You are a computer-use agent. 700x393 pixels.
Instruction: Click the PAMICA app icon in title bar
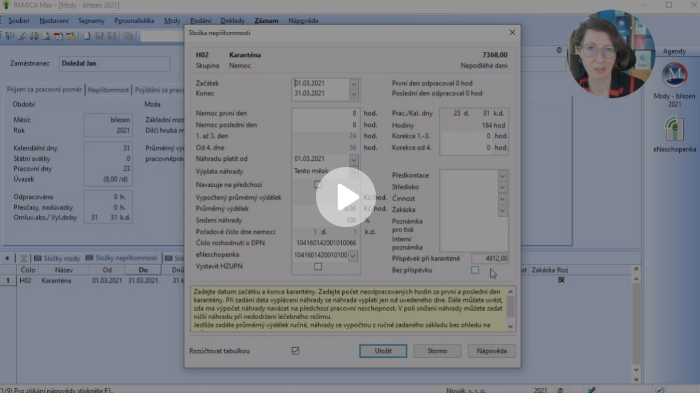point(6,5)
